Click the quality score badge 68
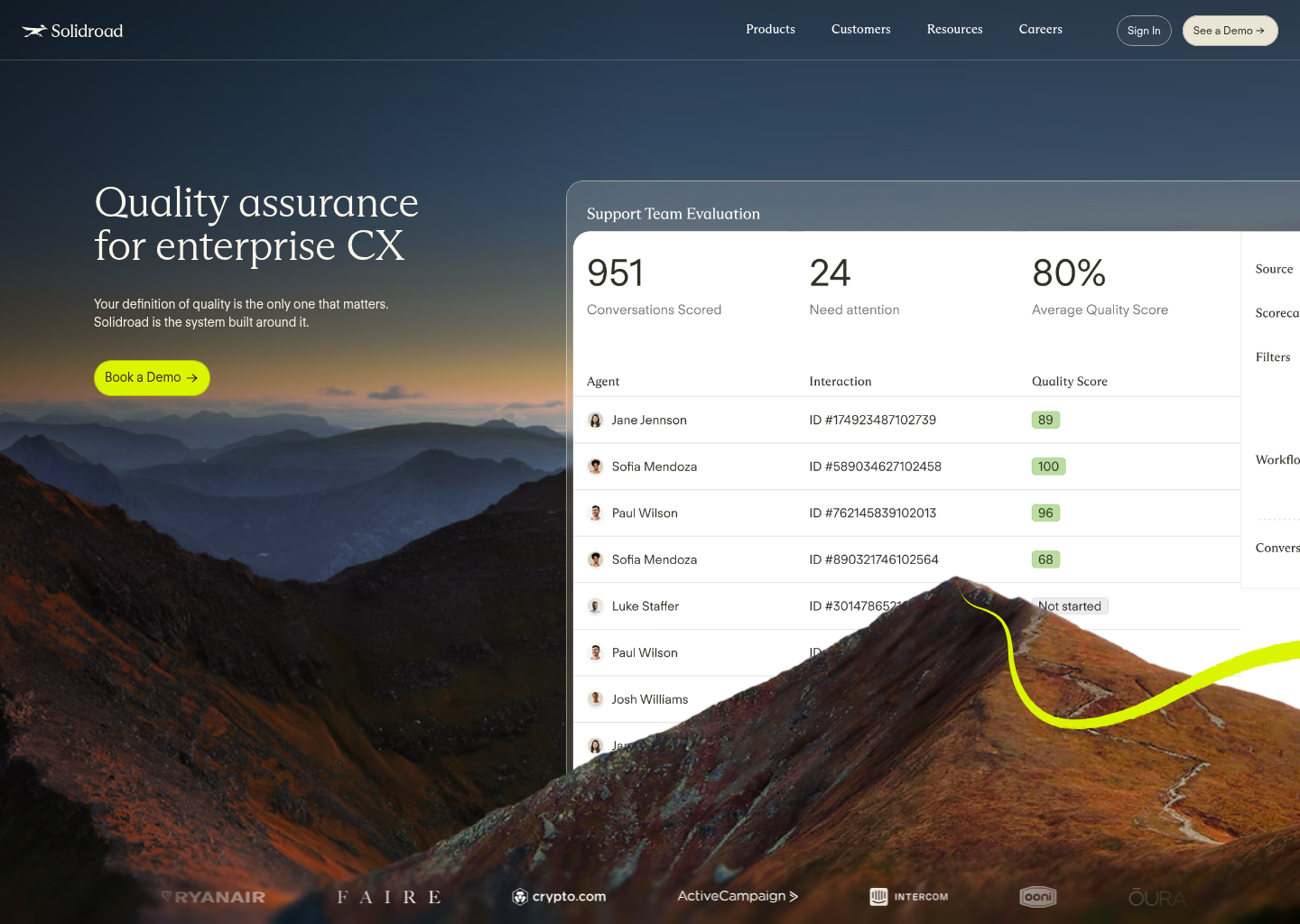Screen dimensions: 1300x924 1045,559
